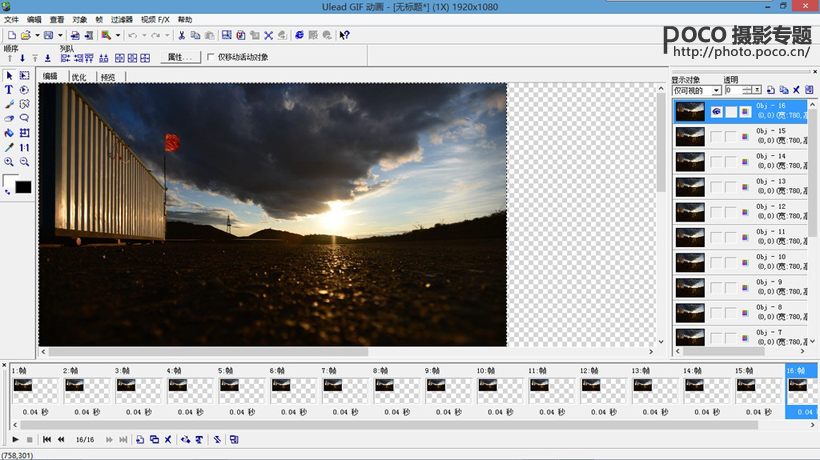Click the transparency input field
The height and width of the screenshot is (460, 820).
733,90
